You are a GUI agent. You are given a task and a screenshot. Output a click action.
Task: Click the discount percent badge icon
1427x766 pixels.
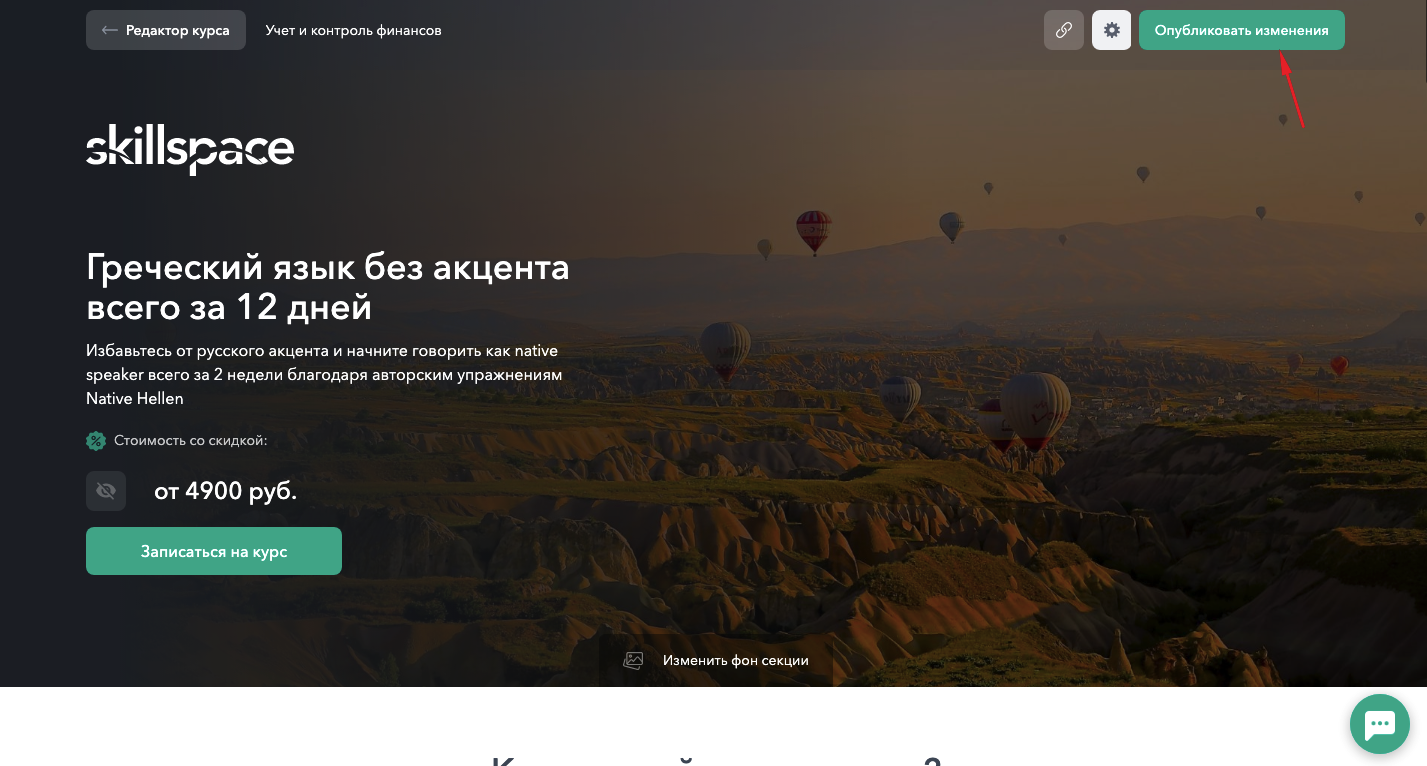click(96, 440)
